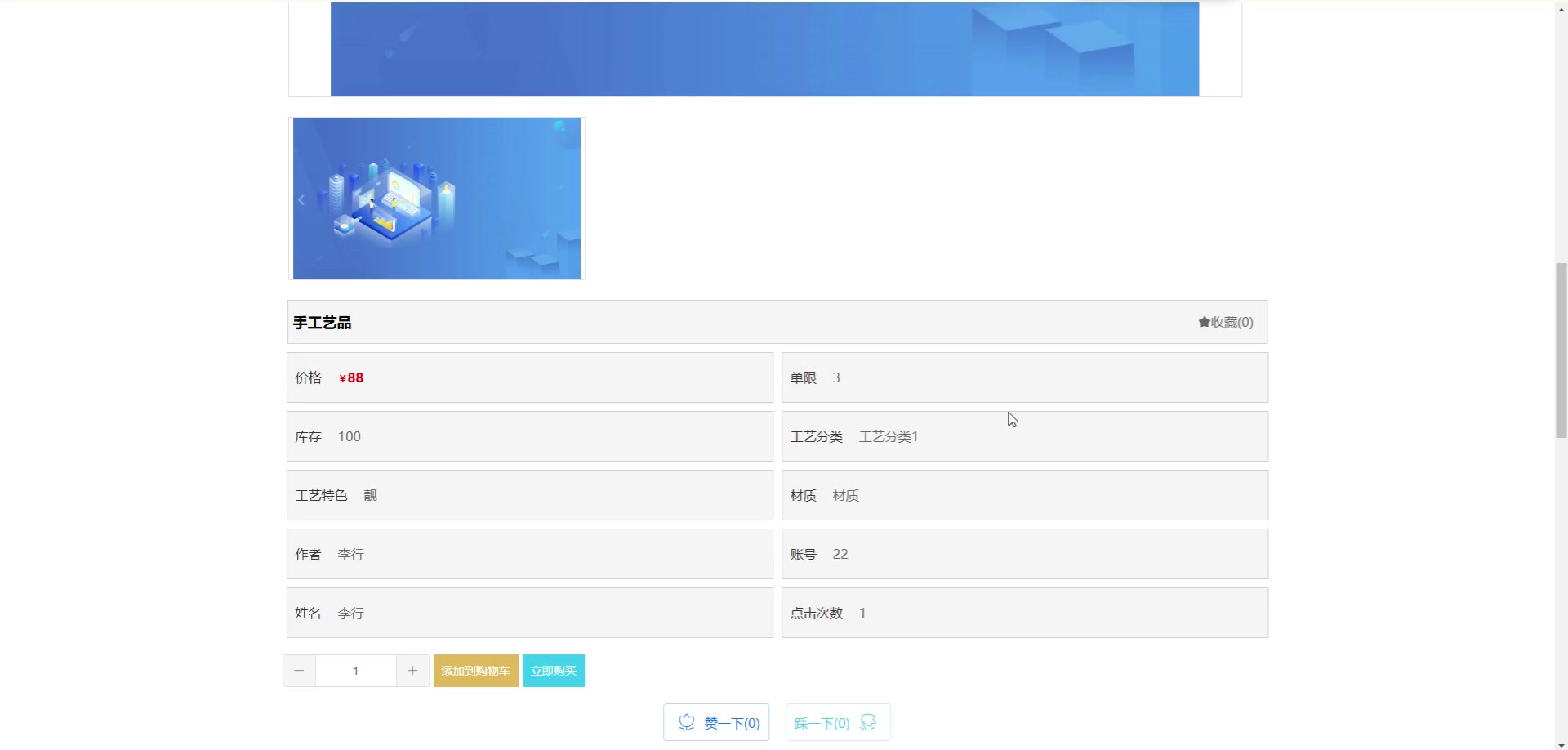
Task: Click the category value 工艺分类1
Action: pyautogui.click(x=889, y=436)
